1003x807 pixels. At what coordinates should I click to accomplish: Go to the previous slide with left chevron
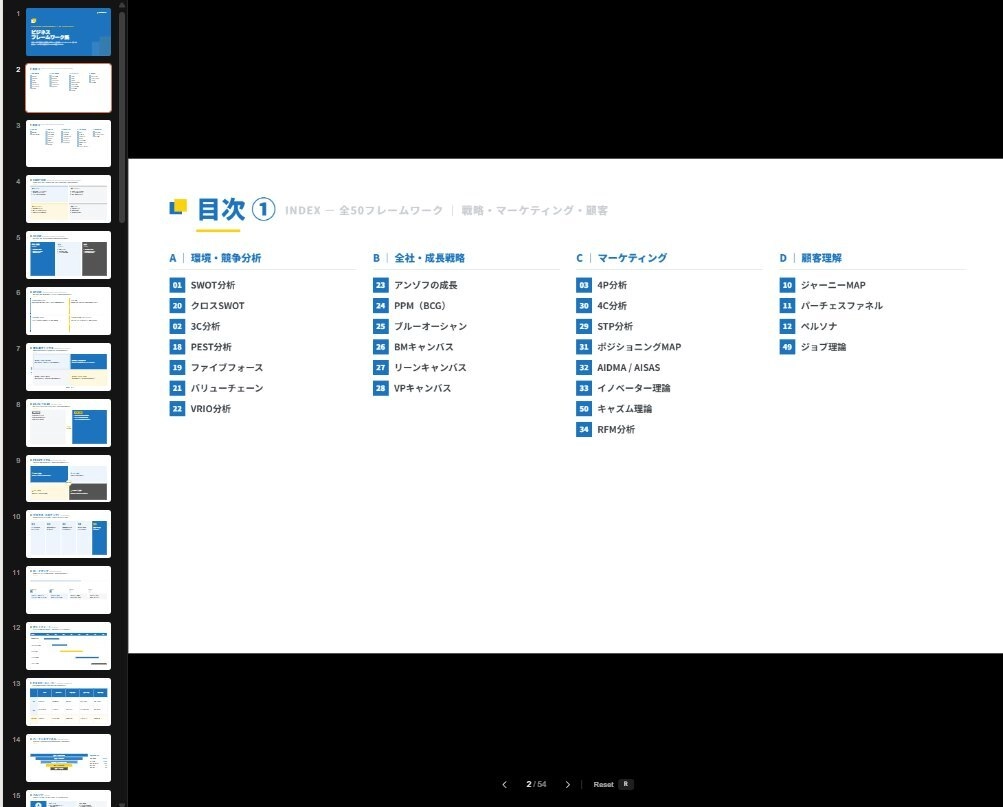[505, 785]
